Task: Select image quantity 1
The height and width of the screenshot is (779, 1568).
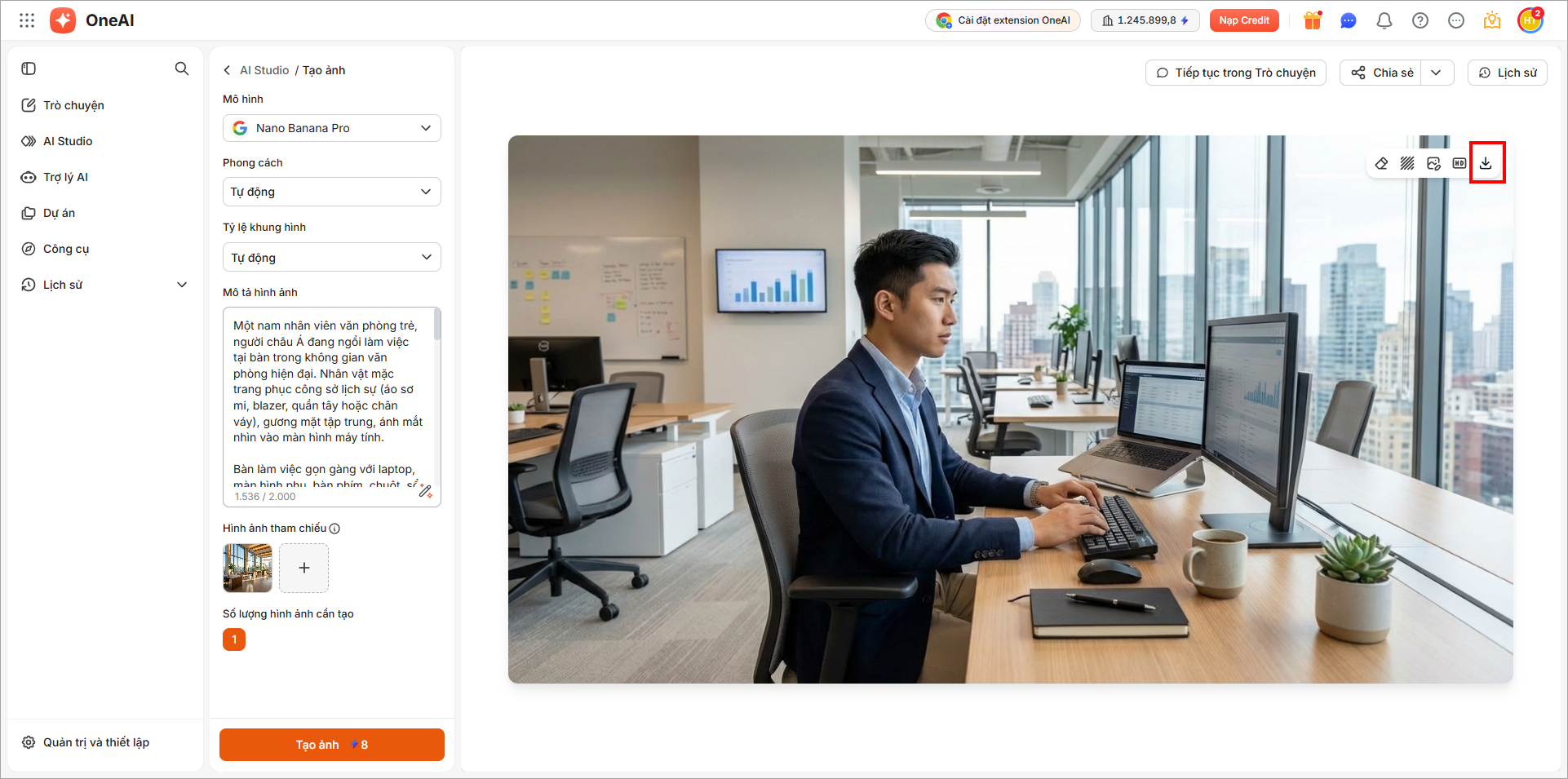Action: pyautogui.click(x=234, y=640)
